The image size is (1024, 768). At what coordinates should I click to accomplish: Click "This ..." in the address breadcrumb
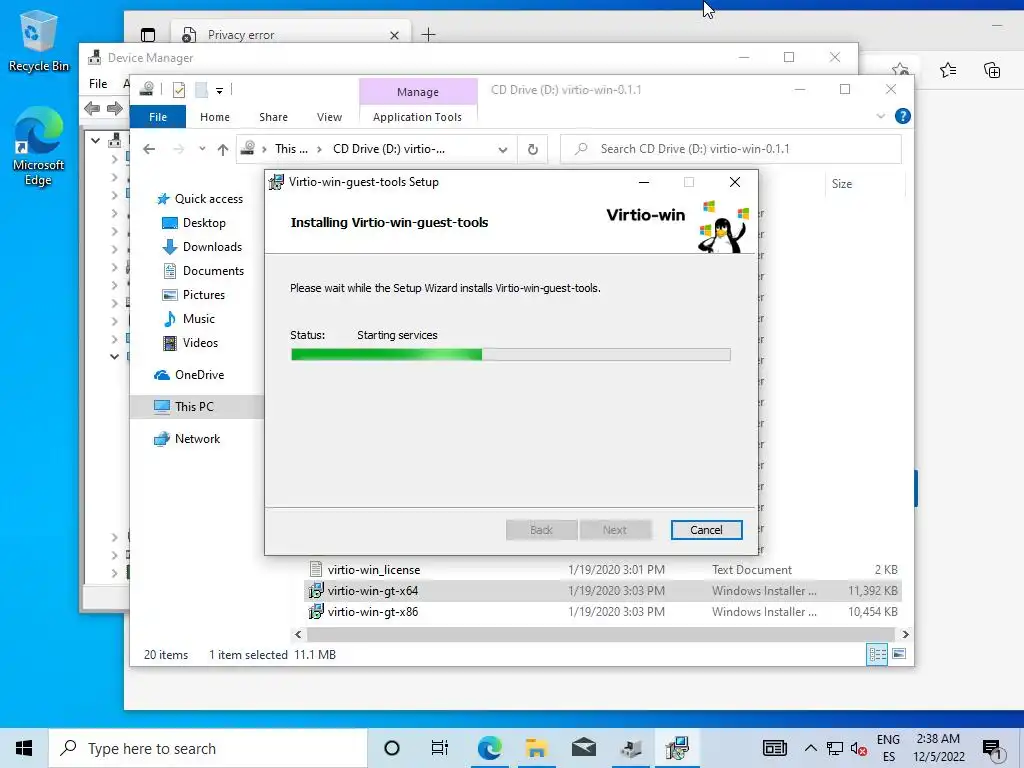pos(291,149)
